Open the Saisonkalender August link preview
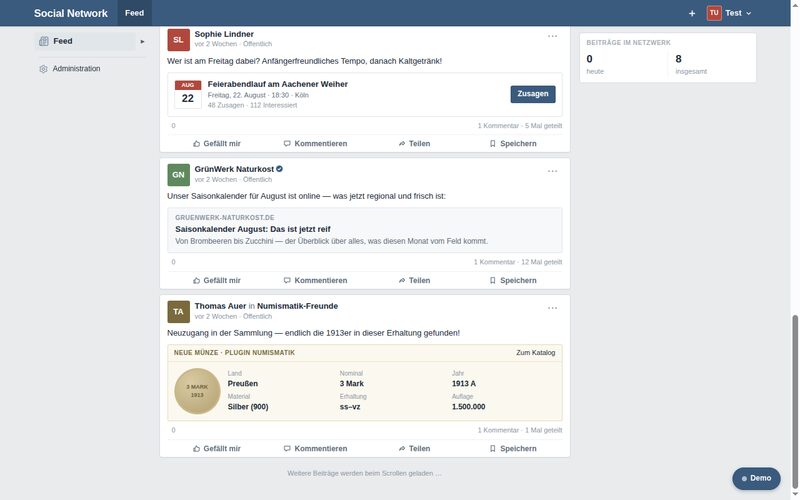 (x=365, y=230)
